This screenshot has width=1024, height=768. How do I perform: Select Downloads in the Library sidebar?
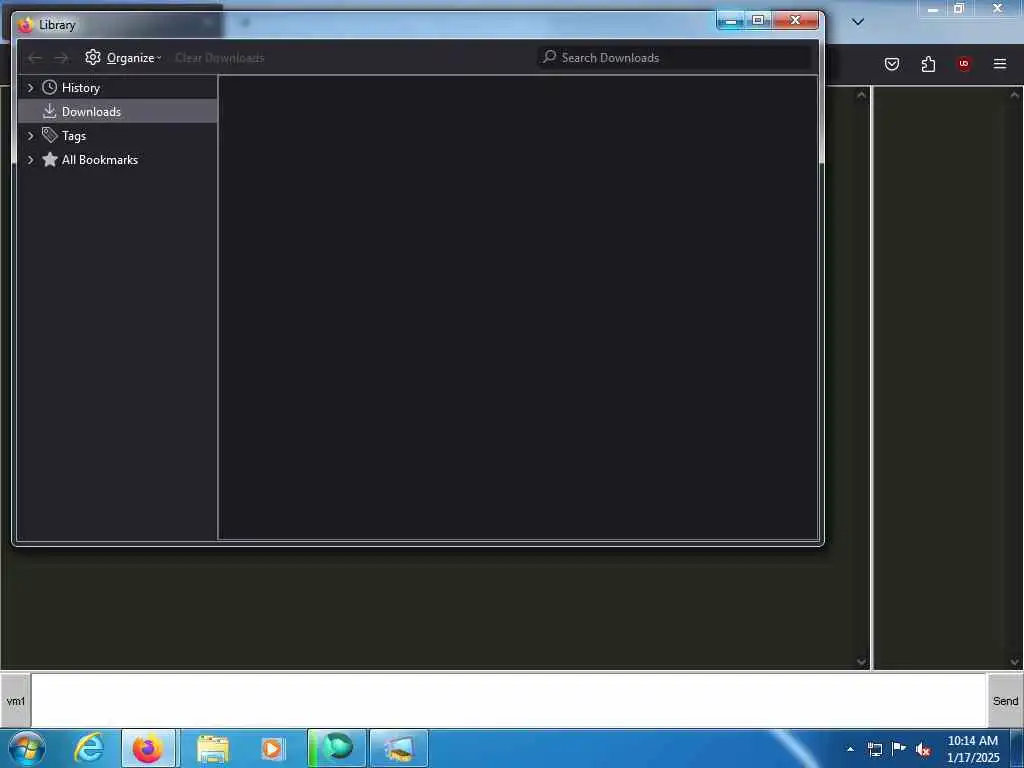tap(118, 112)
